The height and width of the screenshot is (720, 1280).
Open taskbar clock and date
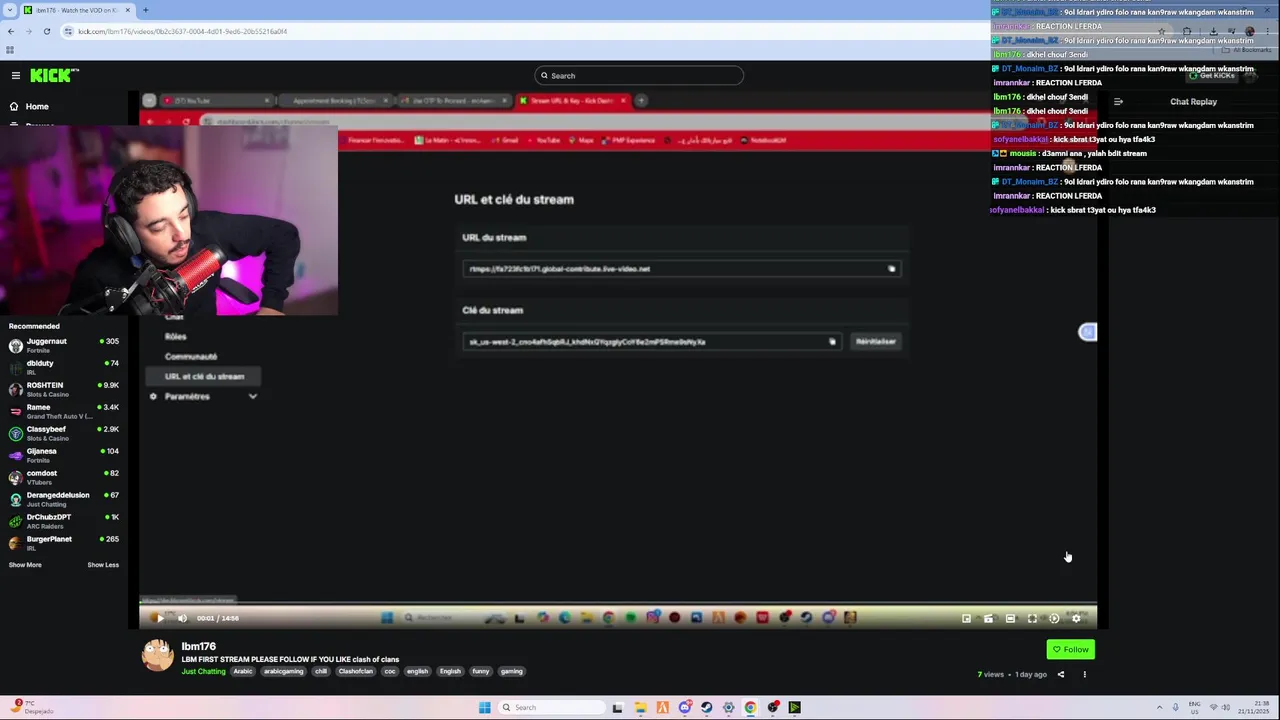[x=1256, y=707]
